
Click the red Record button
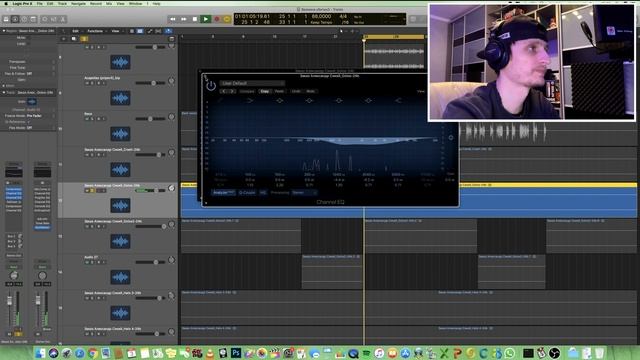click(x=217, y=19)
